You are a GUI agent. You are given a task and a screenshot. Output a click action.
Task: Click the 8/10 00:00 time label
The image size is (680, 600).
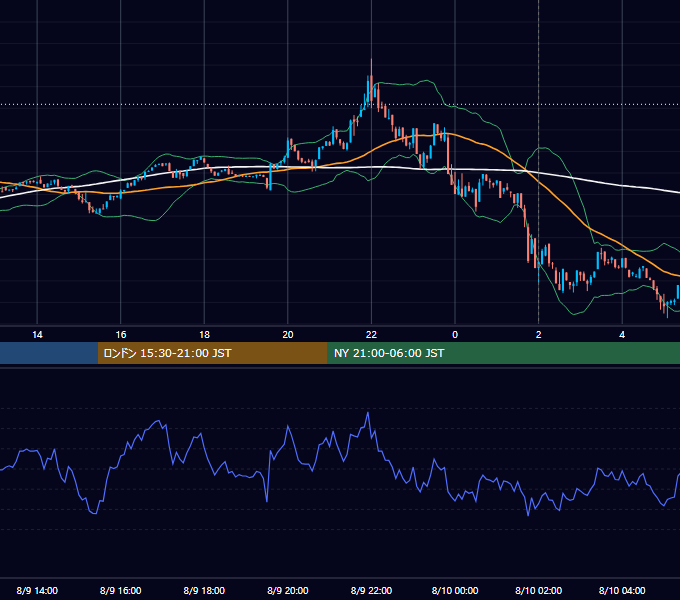455,590
